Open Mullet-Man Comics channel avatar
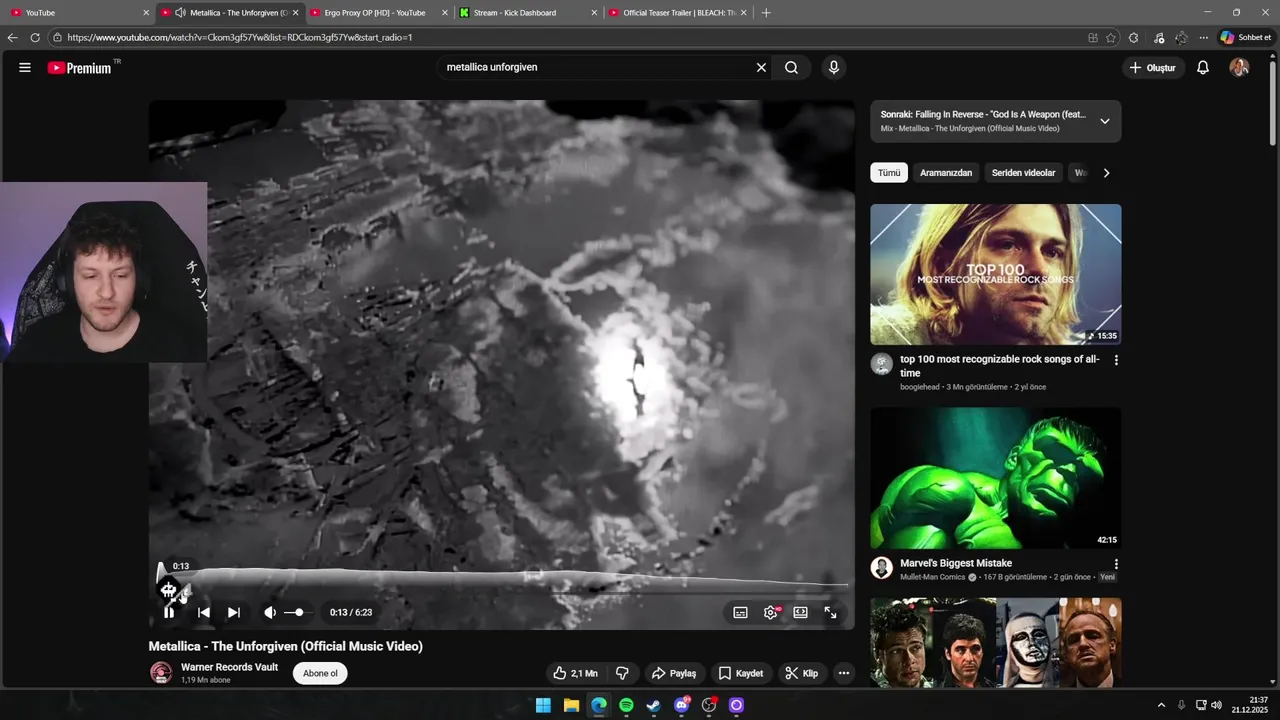This screenshot has width=1280, height=720. coord(881,568)
